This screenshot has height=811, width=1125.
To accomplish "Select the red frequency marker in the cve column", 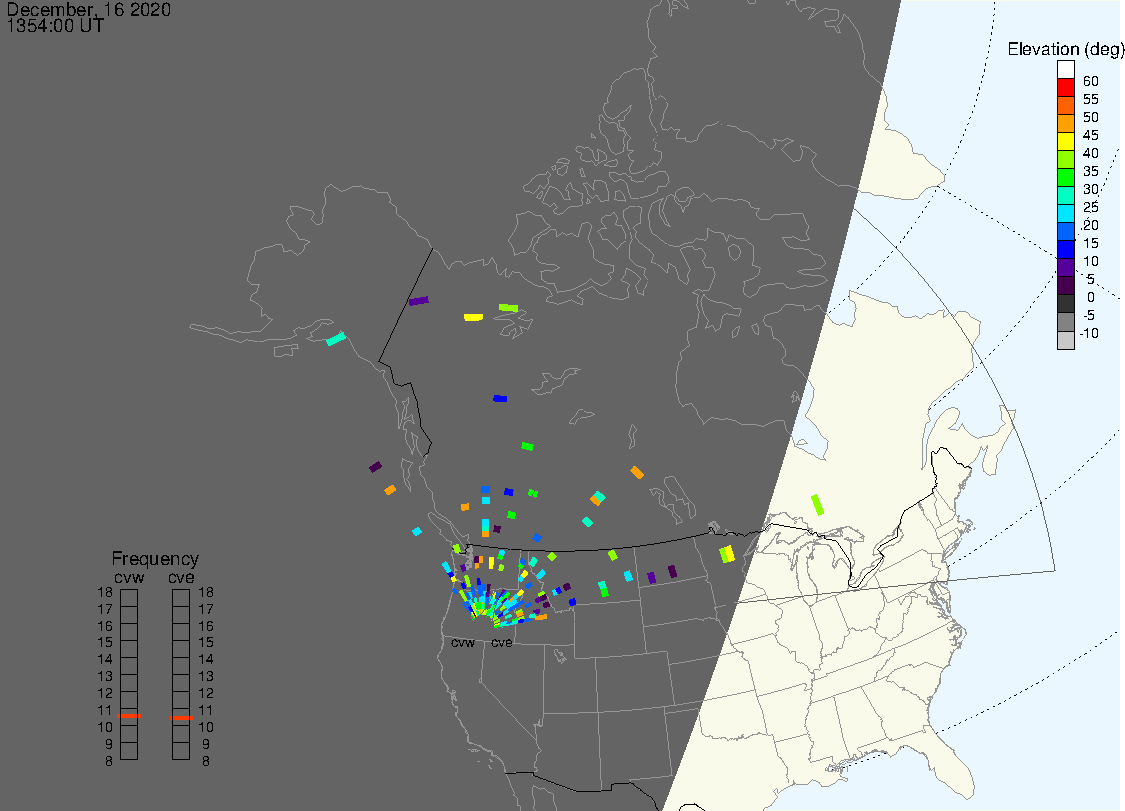I will click(x=182, y=718).
